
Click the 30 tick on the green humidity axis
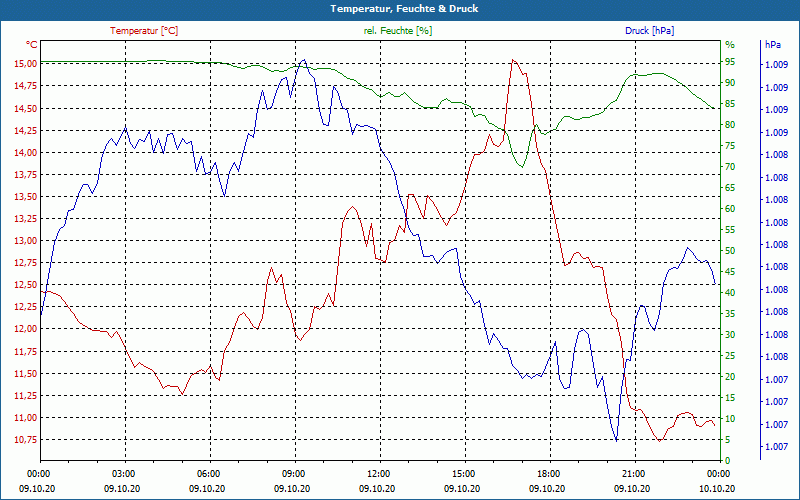coord(730,335)
